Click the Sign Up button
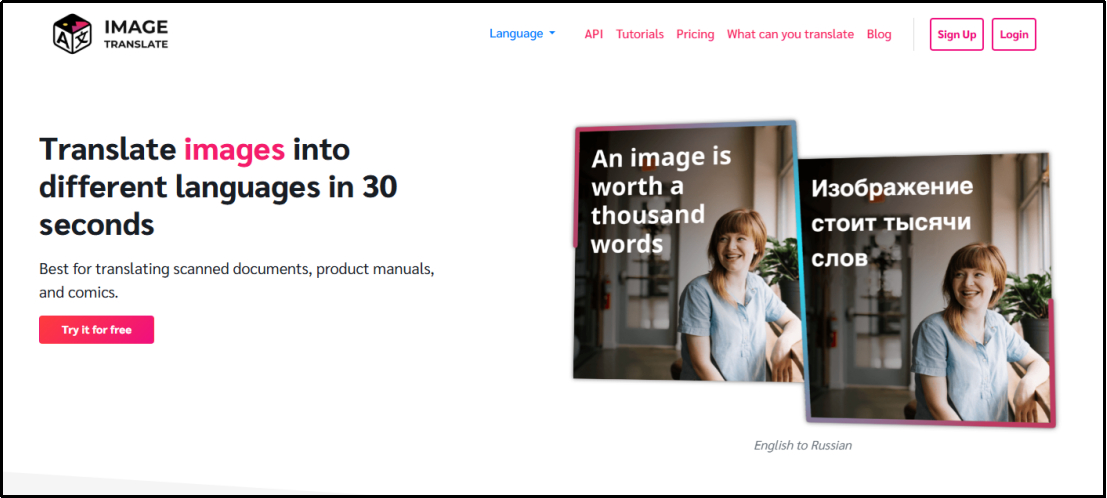This screenshot has height=498, width=1107. point(956,34)
